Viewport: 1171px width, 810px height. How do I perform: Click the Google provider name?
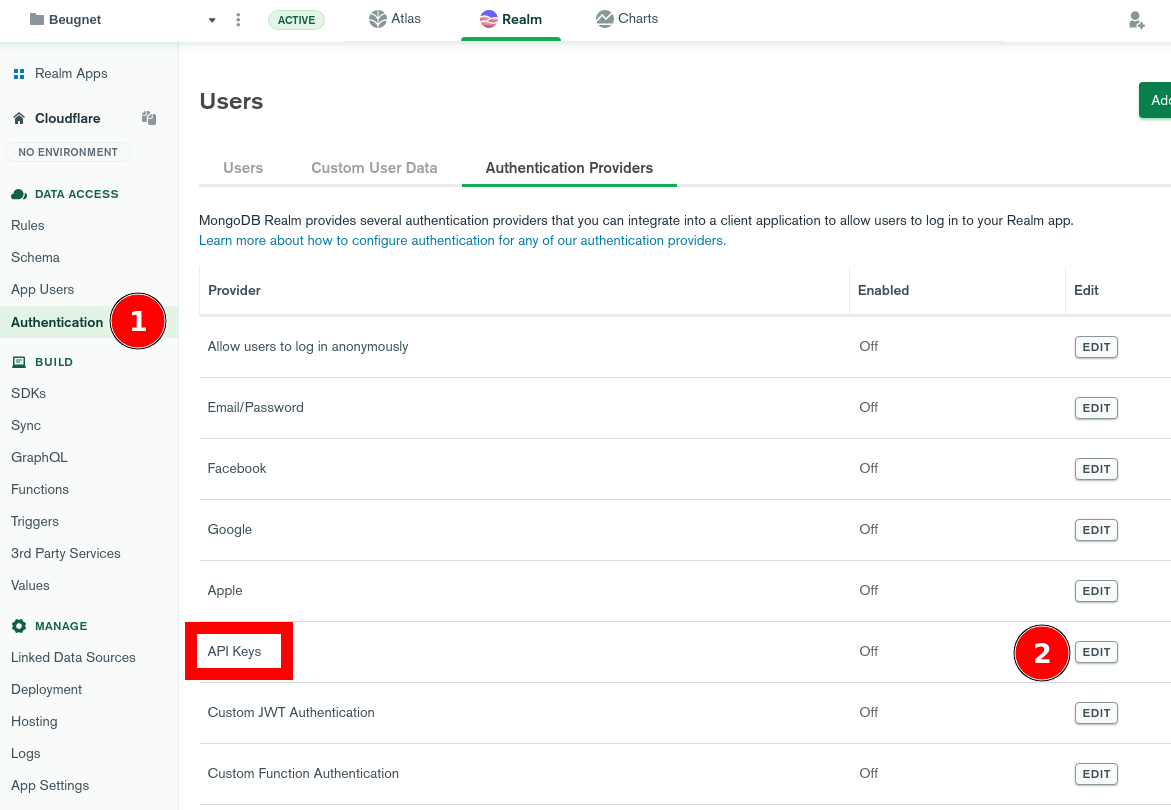click(230, 530)
